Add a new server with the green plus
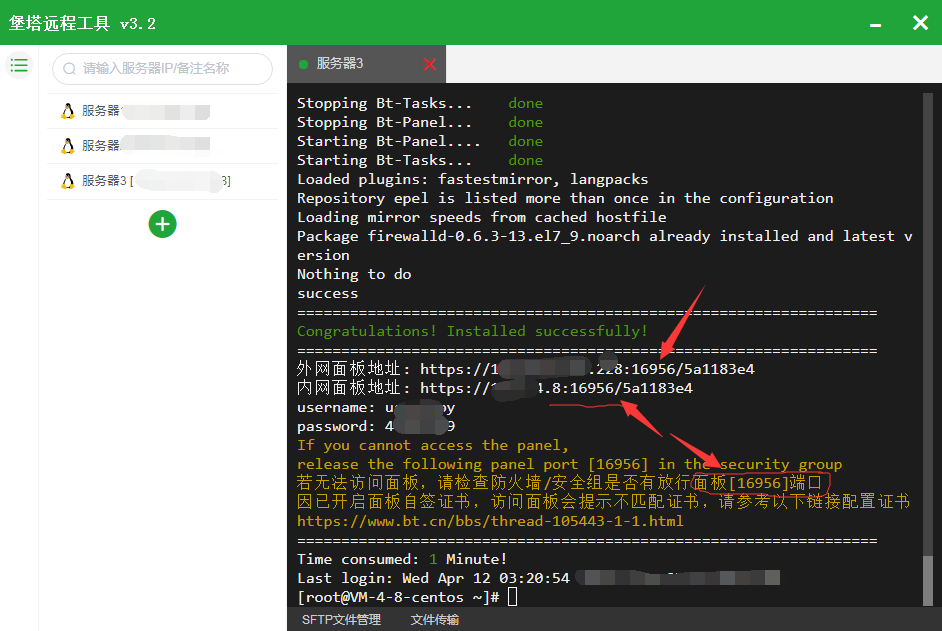Image resolution: width=942 pixels, height=631 pixels. [x=162, y=224]
